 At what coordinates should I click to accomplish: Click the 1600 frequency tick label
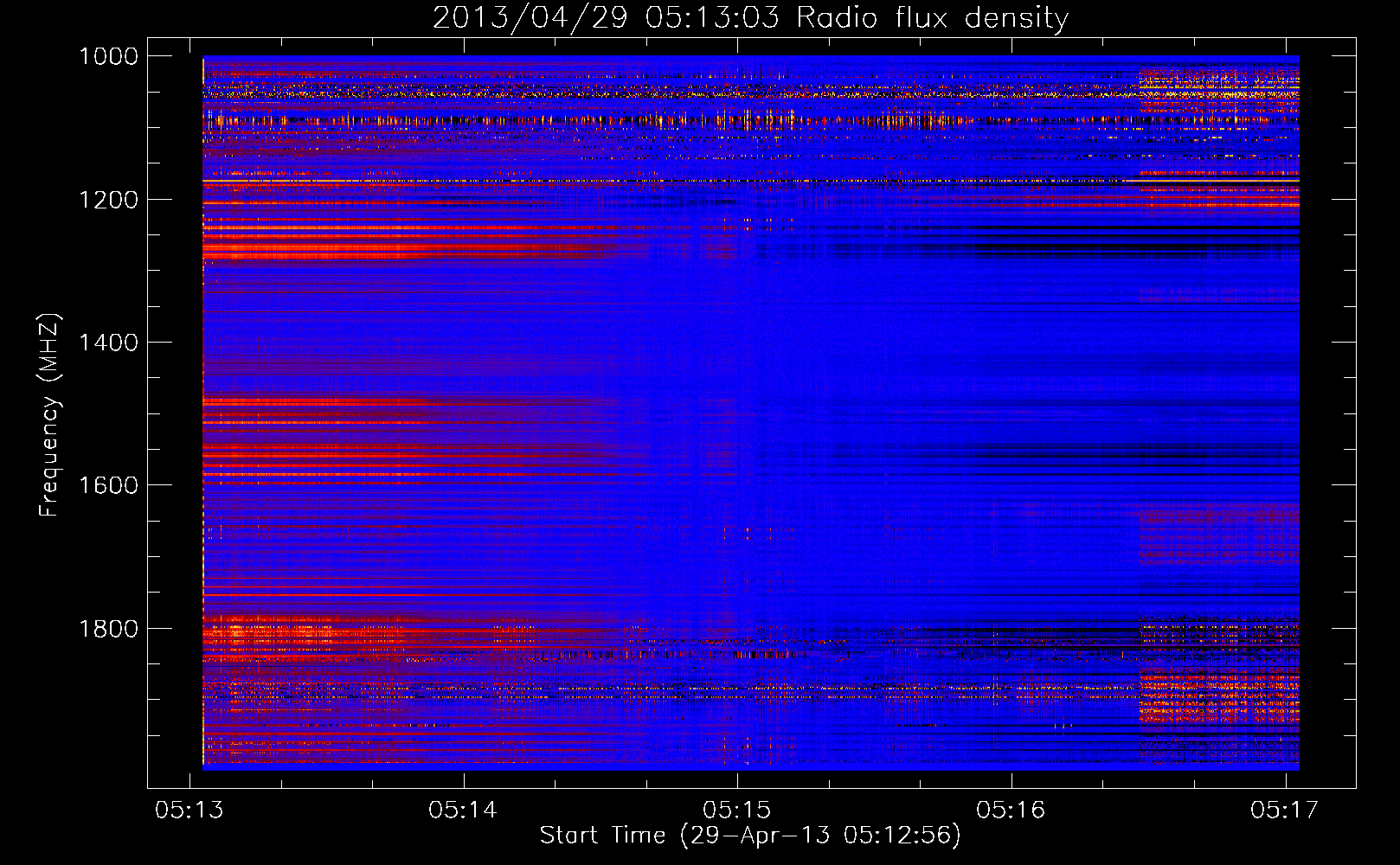(108, 485)
